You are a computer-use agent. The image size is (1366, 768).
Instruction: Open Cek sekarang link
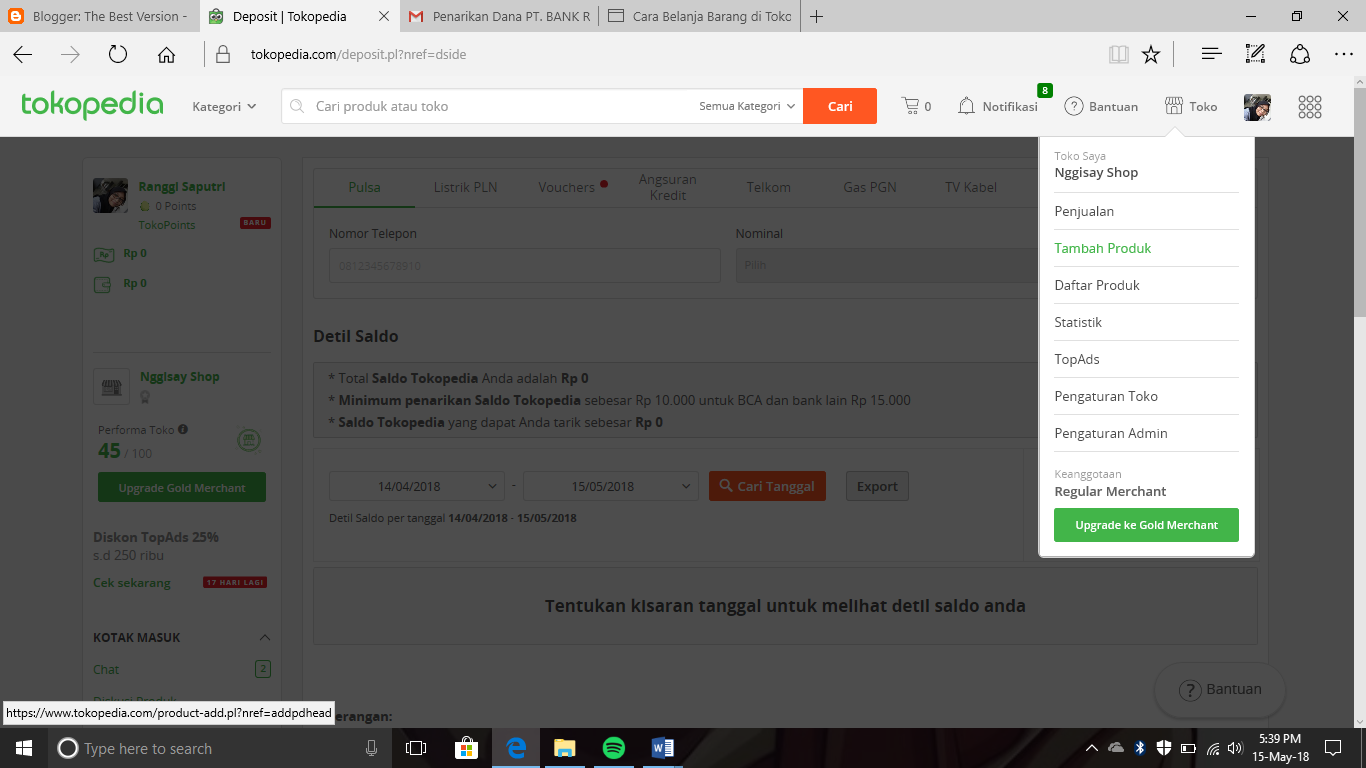tap(131, 583)
